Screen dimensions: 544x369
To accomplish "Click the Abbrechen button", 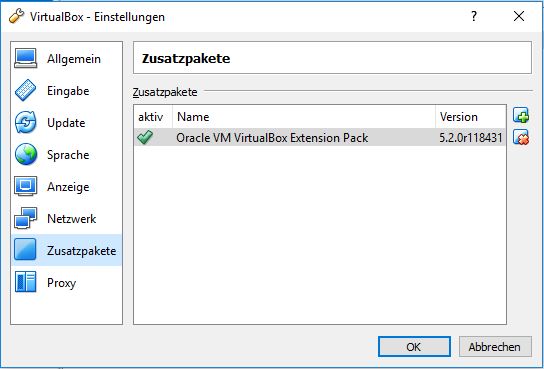I will pyautogui.click(x=495, y=346).
